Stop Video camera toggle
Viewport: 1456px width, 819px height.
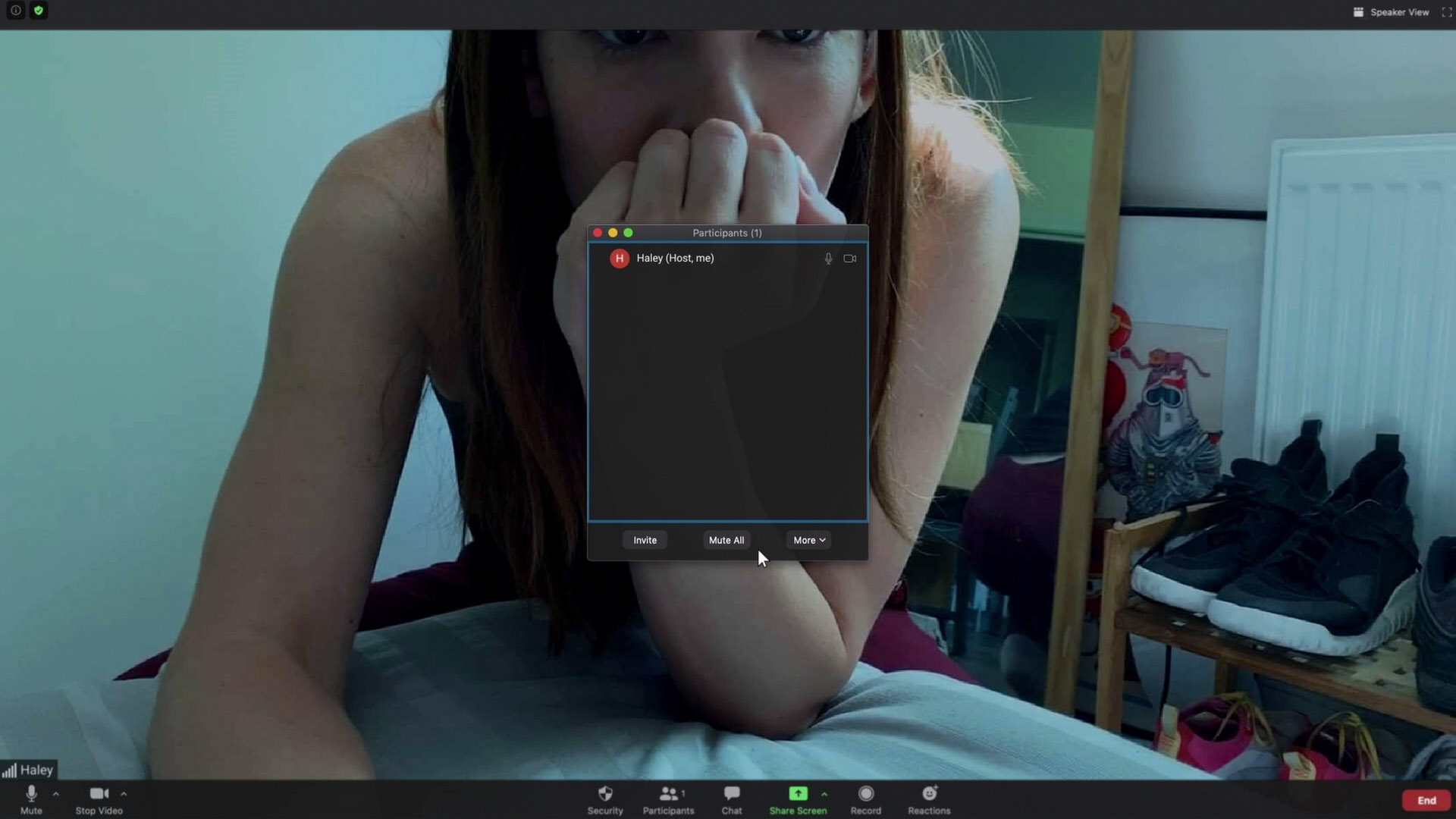point(99,799)
